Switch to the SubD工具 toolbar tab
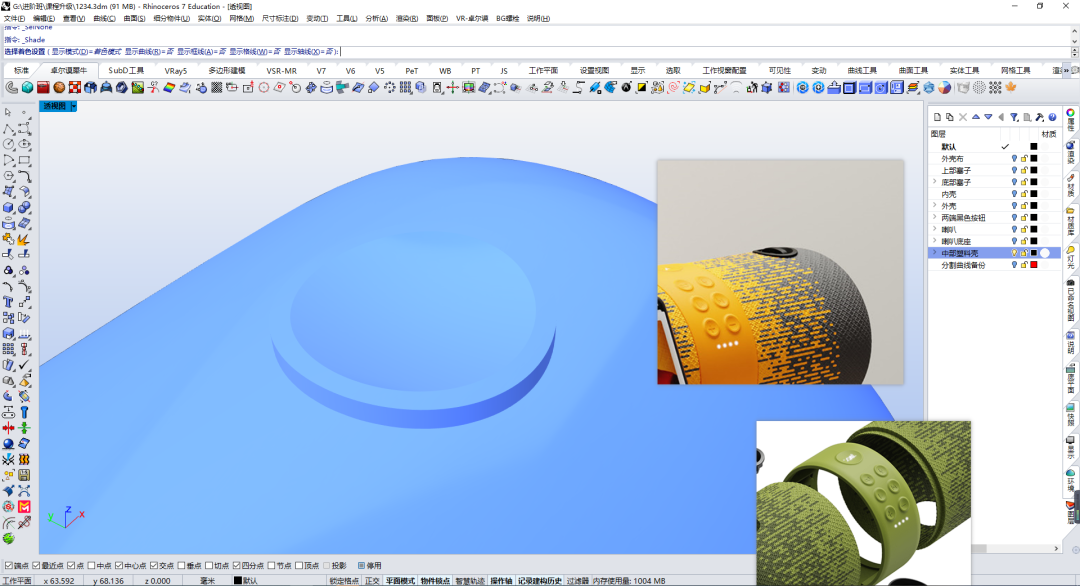Viewport: 1080px width, 586px height. [126, 70]
